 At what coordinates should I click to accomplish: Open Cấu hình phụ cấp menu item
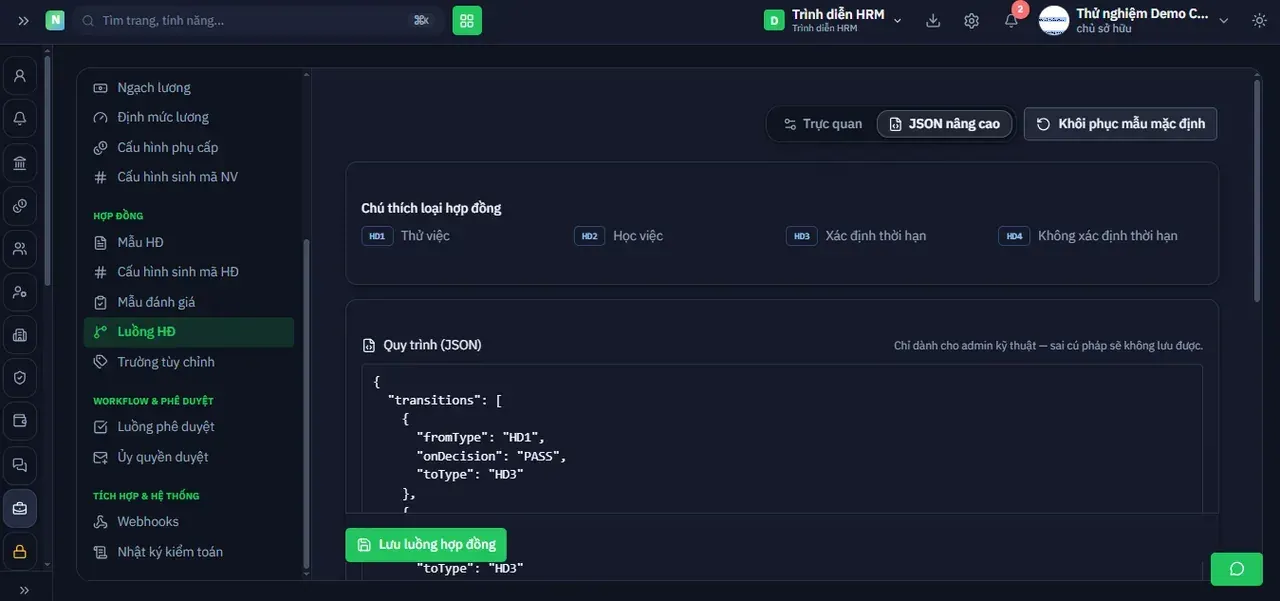point(189,147)
